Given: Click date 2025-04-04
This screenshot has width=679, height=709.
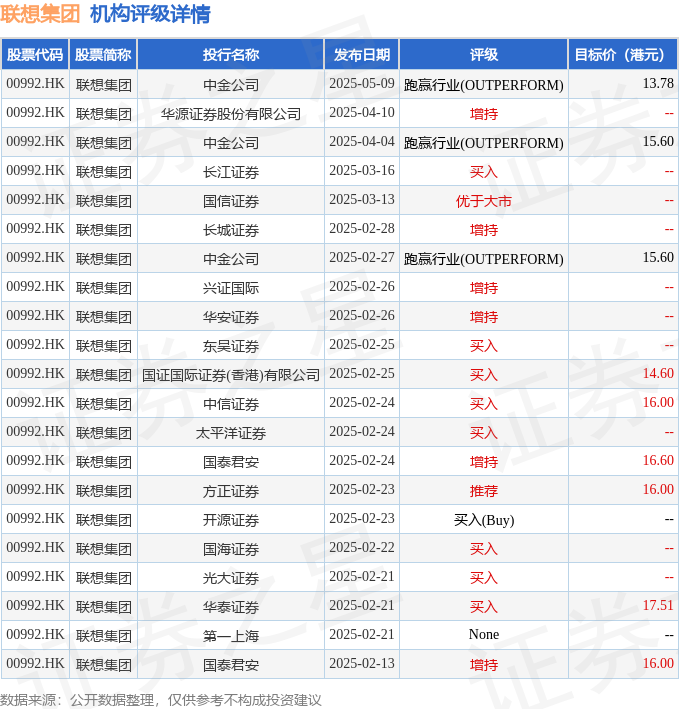Looking at the screenshot, I should click(362, 142).
